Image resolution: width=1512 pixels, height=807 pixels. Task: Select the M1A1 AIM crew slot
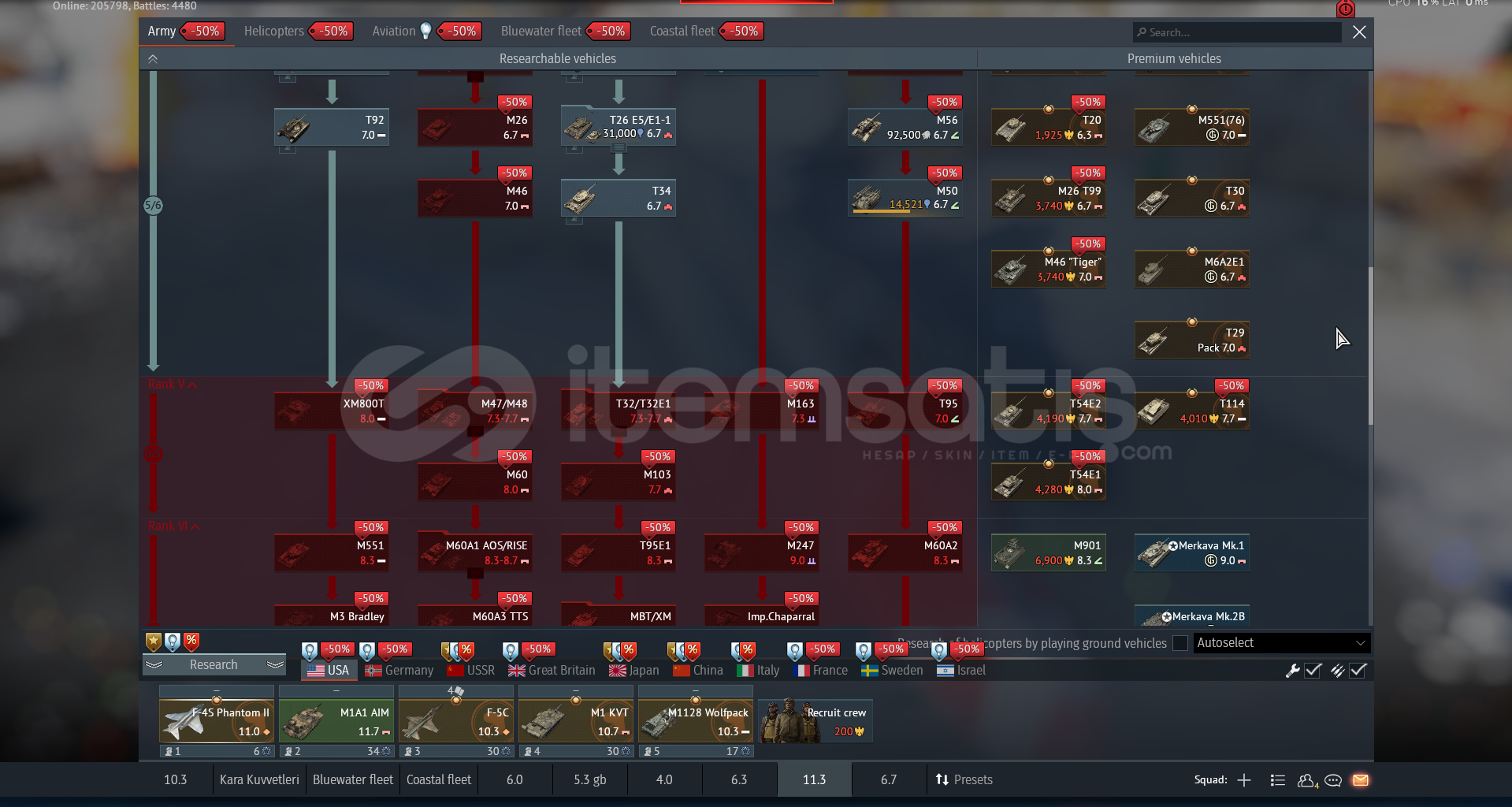coord(336,721)
